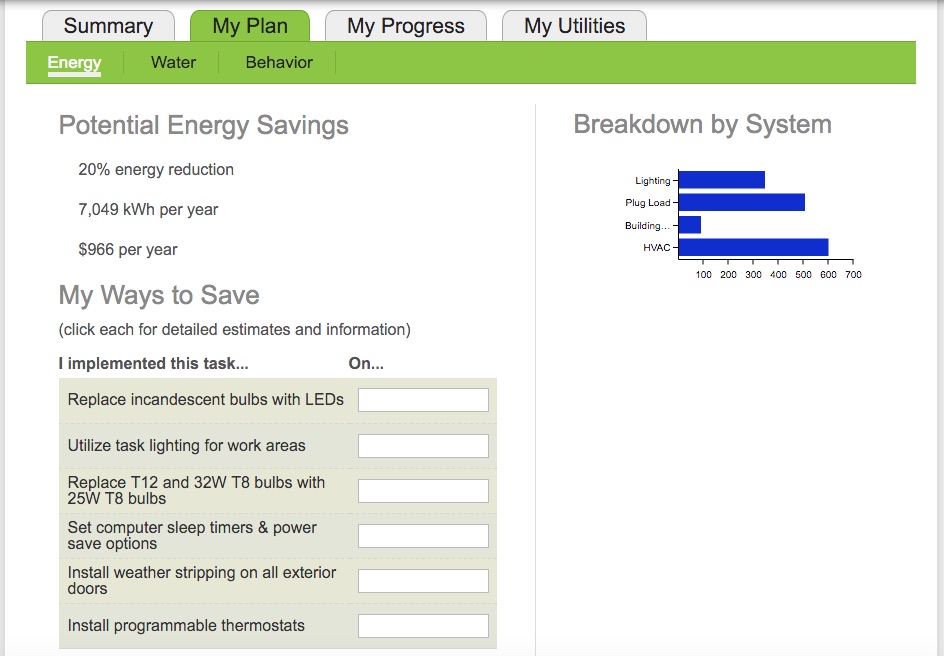944x656 pixels.
Task: Click date field for programmable thermostats
Action: (423, 627)
